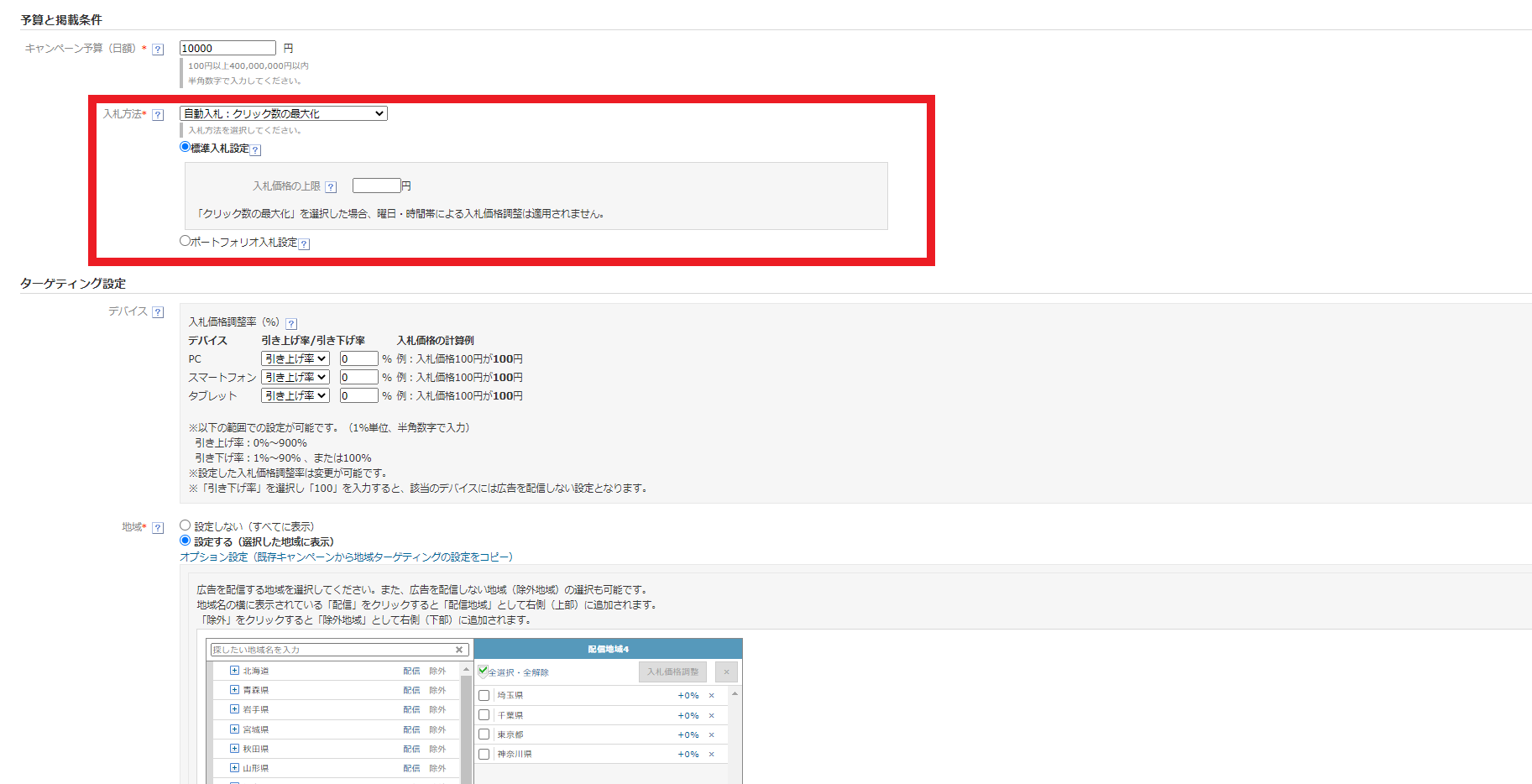Image resolution: width=1532 pixels, height=784 pixels.
Task: Expand 北海道 in the region tree
Action: point(234,671)
